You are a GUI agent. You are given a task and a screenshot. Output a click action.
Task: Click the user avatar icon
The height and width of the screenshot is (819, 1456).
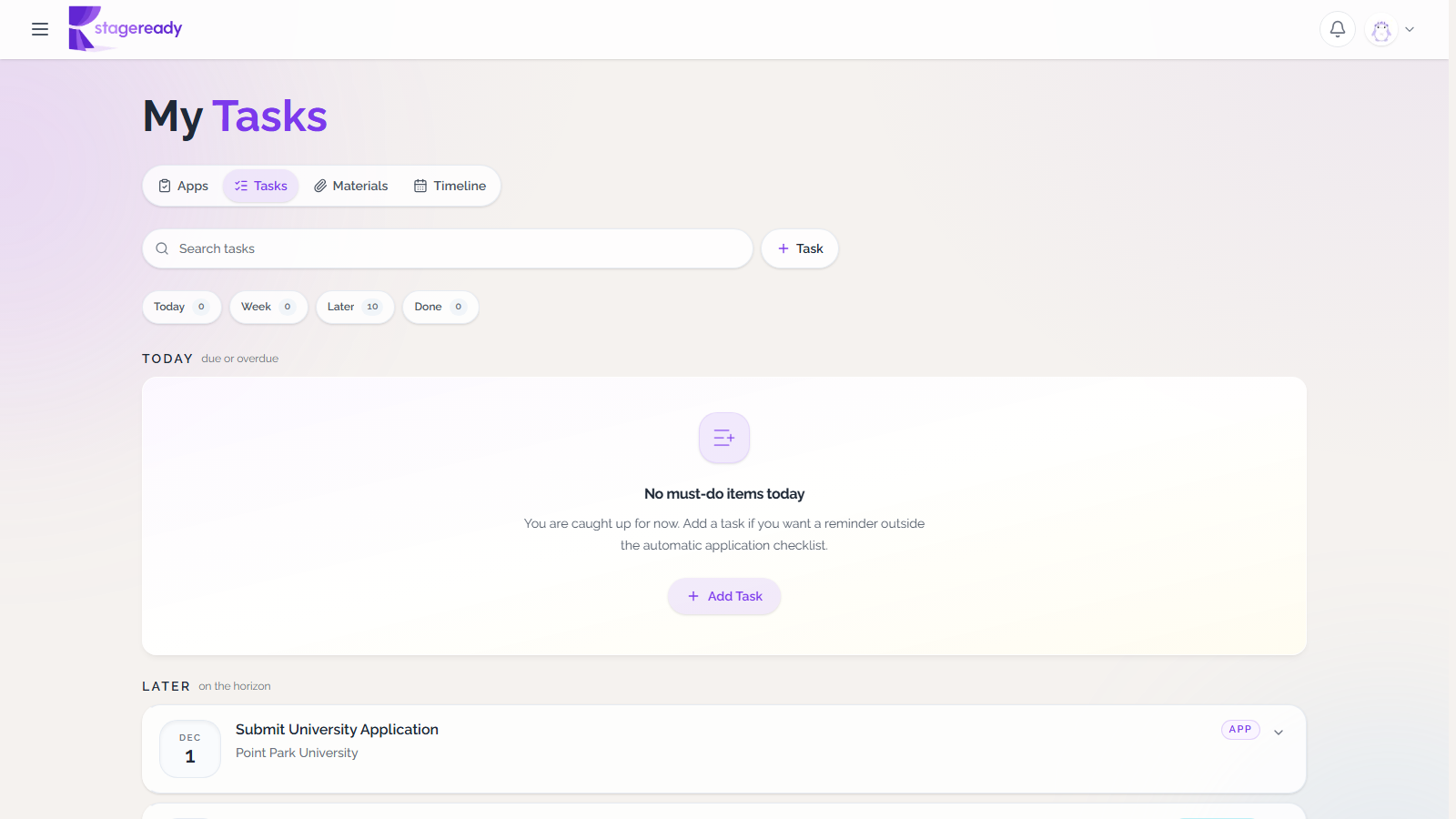tap(1381, 29)
